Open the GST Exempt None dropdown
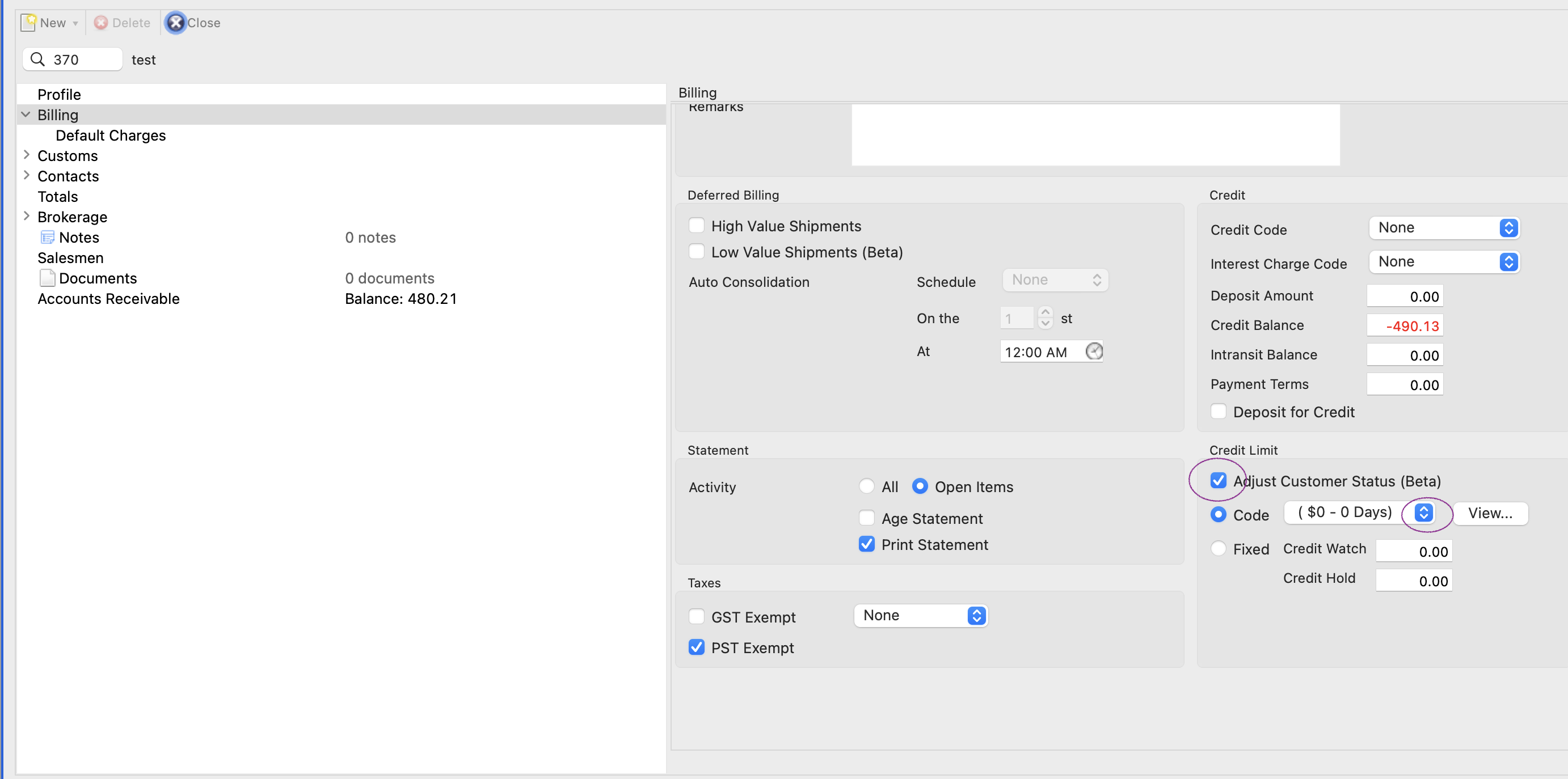Screen dimensions: 1568x779 [x=920, y=616]
